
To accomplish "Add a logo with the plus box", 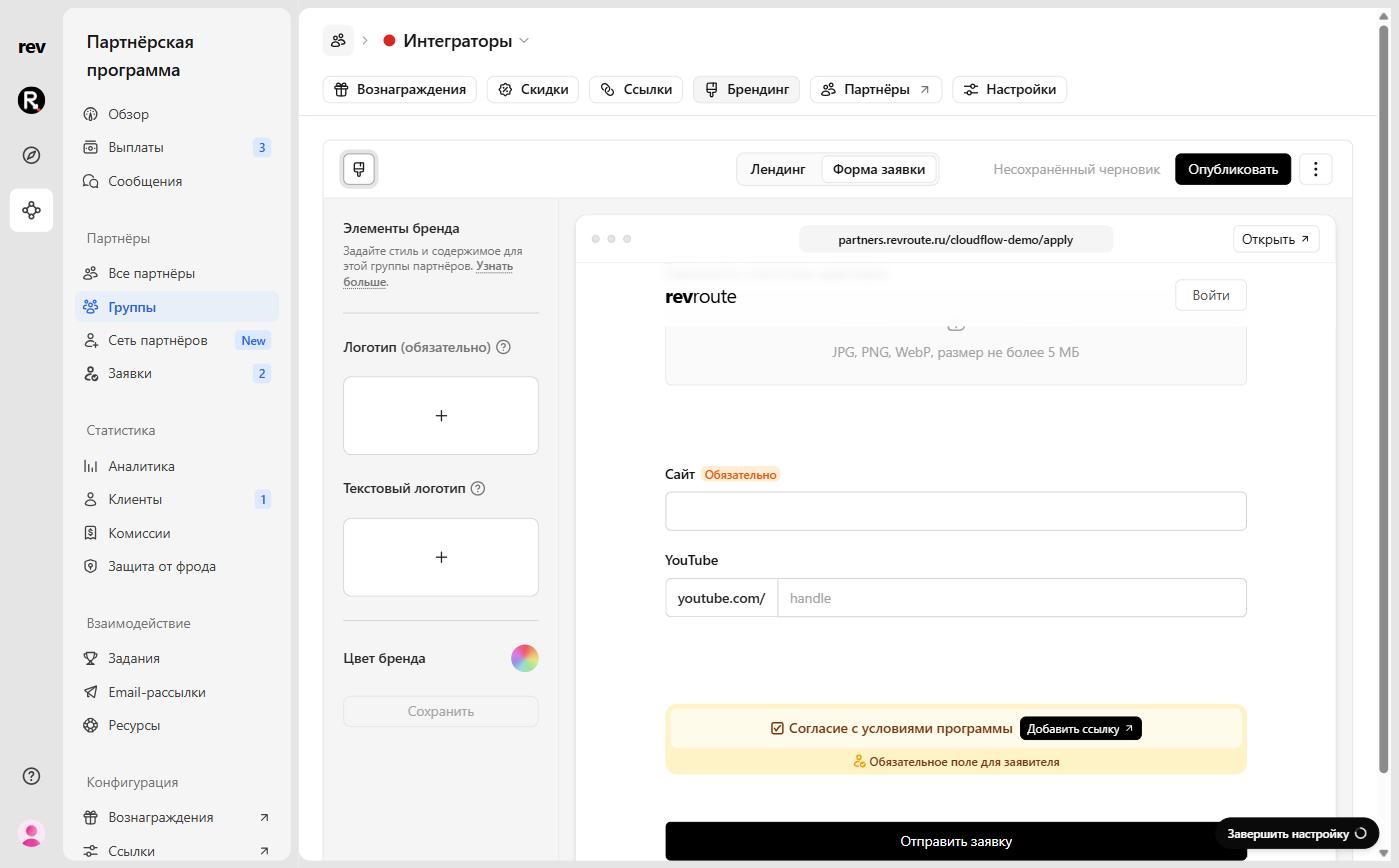I will click(x=441, y=416).
